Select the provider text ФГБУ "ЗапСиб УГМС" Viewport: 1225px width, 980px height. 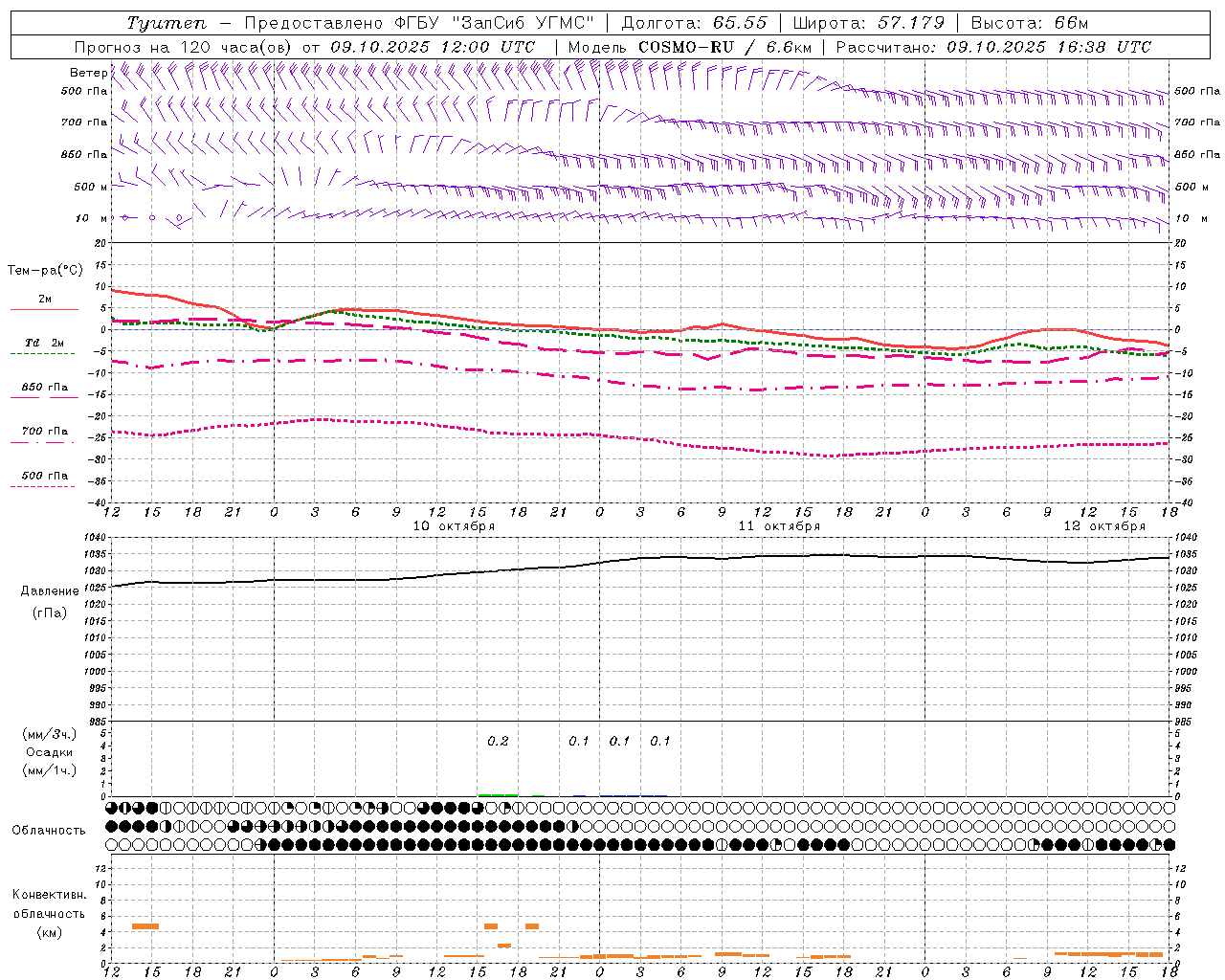tap(495, 23)
